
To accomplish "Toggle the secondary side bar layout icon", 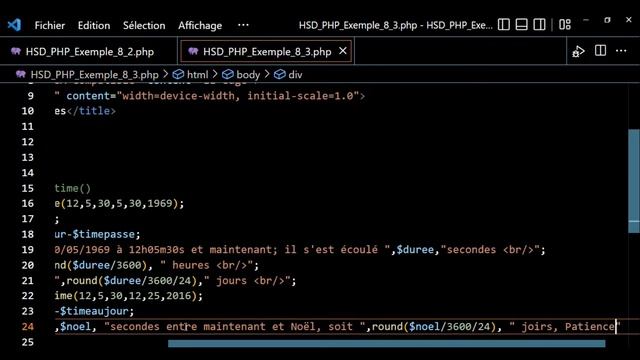I will pyautogui.click(x=539, y=24).
